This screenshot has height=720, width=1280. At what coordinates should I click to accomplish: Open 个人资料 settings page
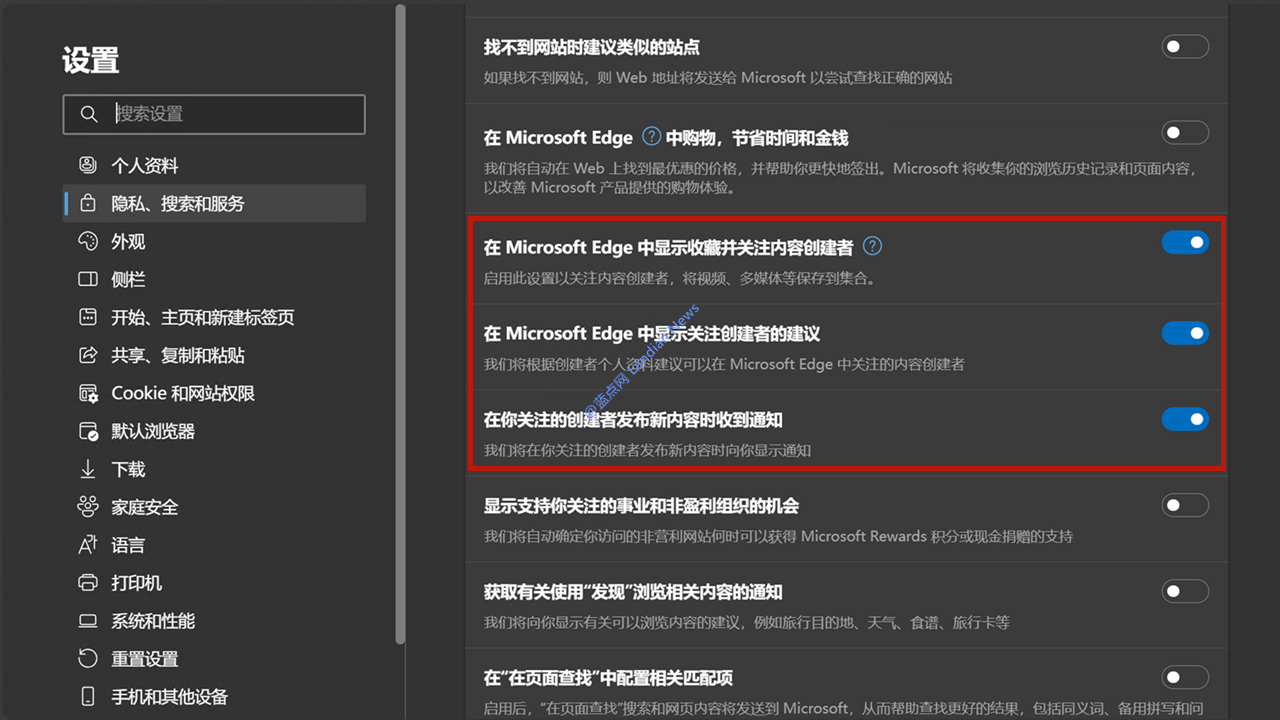tap(214, 165)
